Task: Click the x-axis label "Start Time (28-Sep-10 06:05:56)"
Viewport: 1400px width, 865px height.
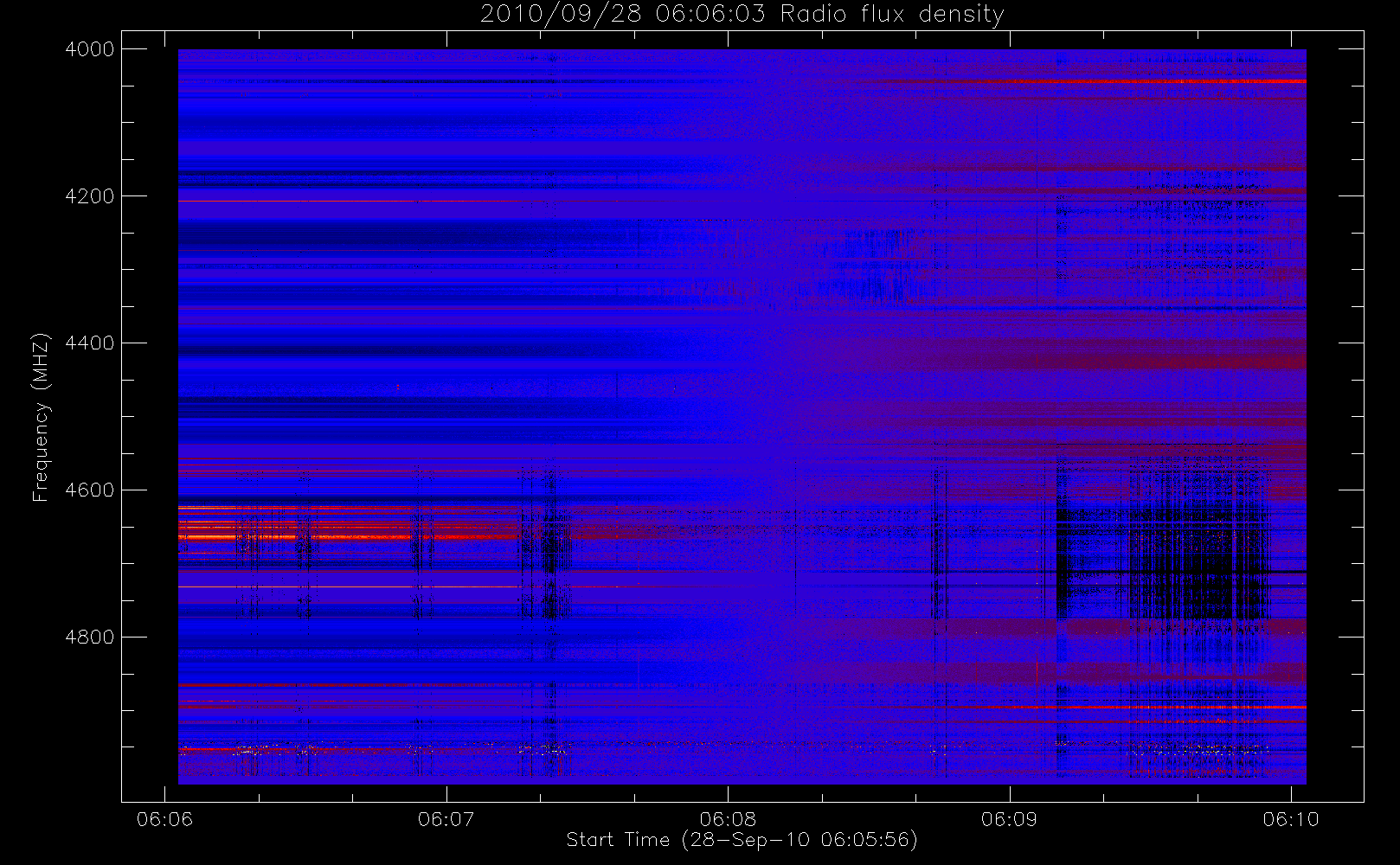Action: point(742,840)
